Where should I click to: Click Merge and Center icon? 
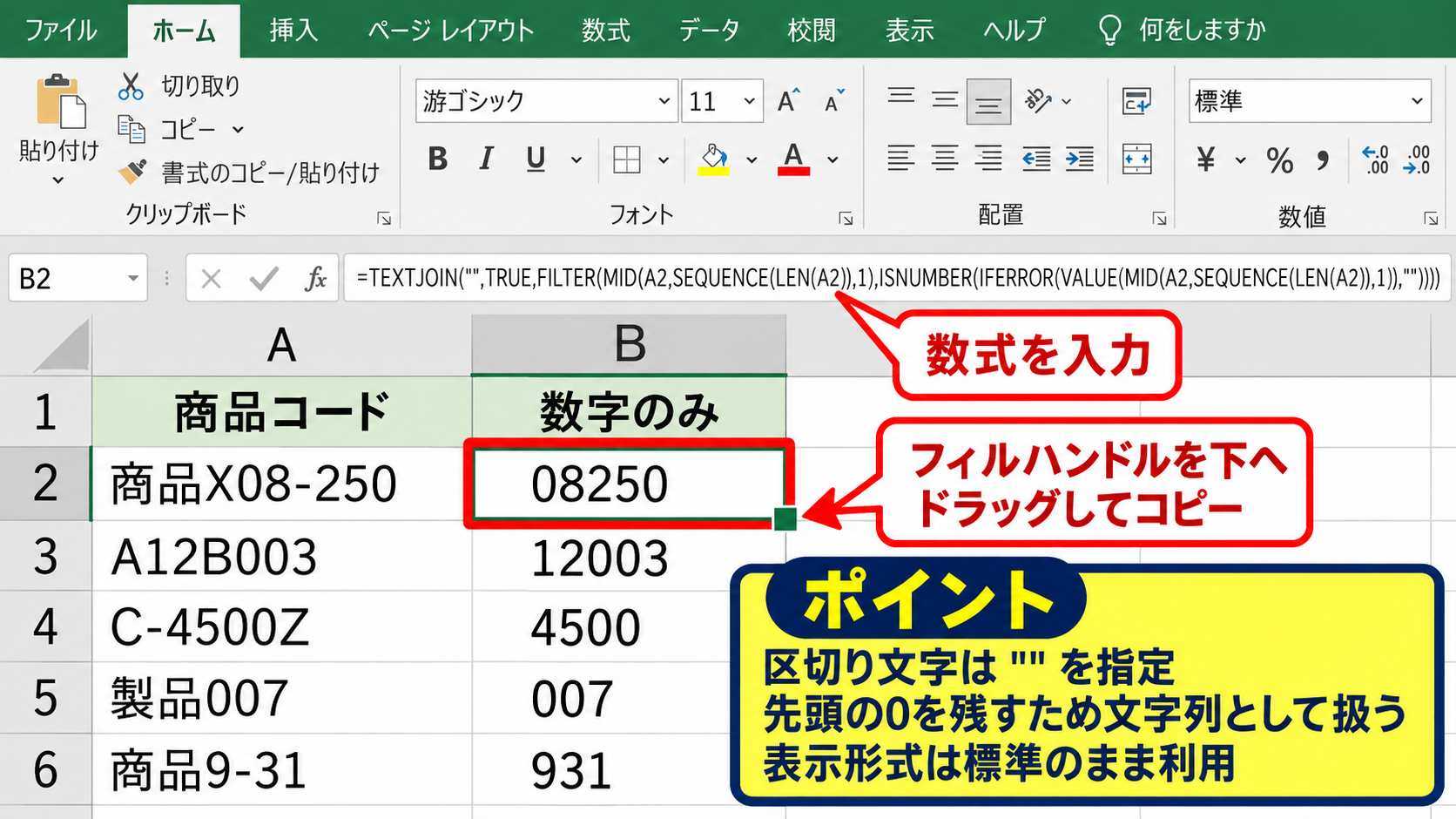click(x=1137, y=159)
